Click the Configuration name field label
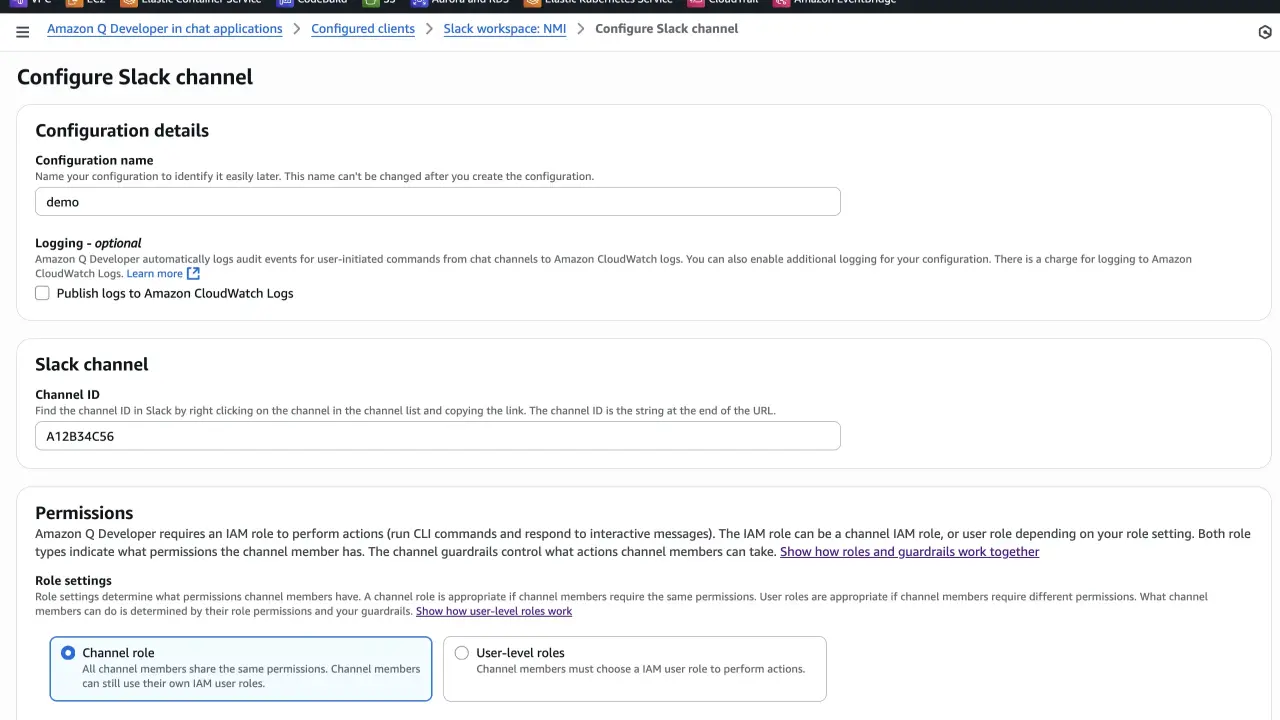This screenshot has width=1280, height=720. point(94,160)
